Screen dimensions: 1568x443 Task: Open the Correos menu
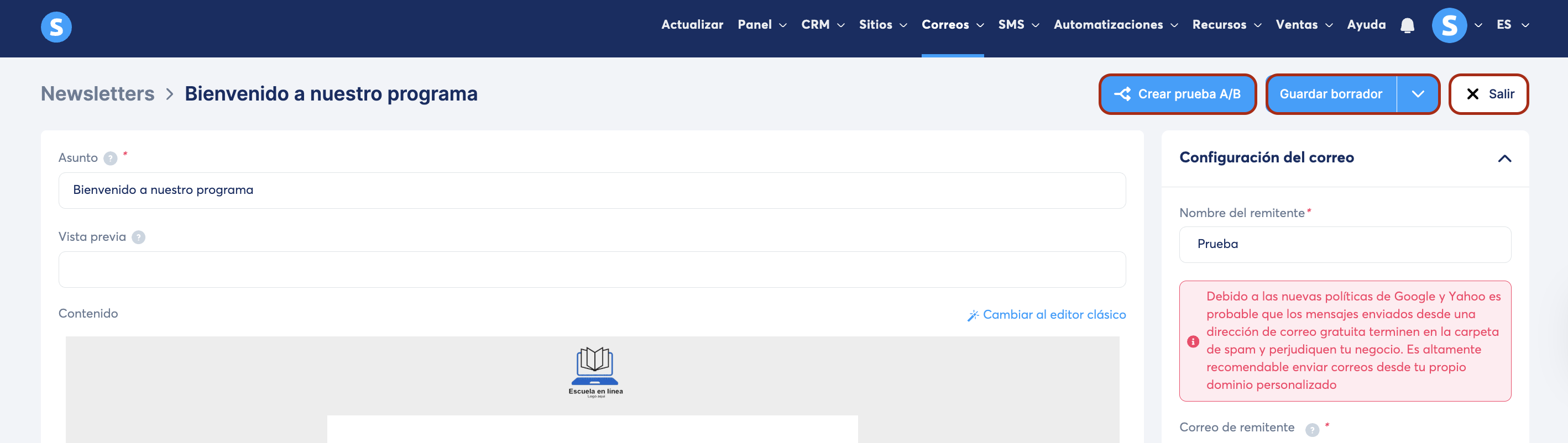pos(952,24)
